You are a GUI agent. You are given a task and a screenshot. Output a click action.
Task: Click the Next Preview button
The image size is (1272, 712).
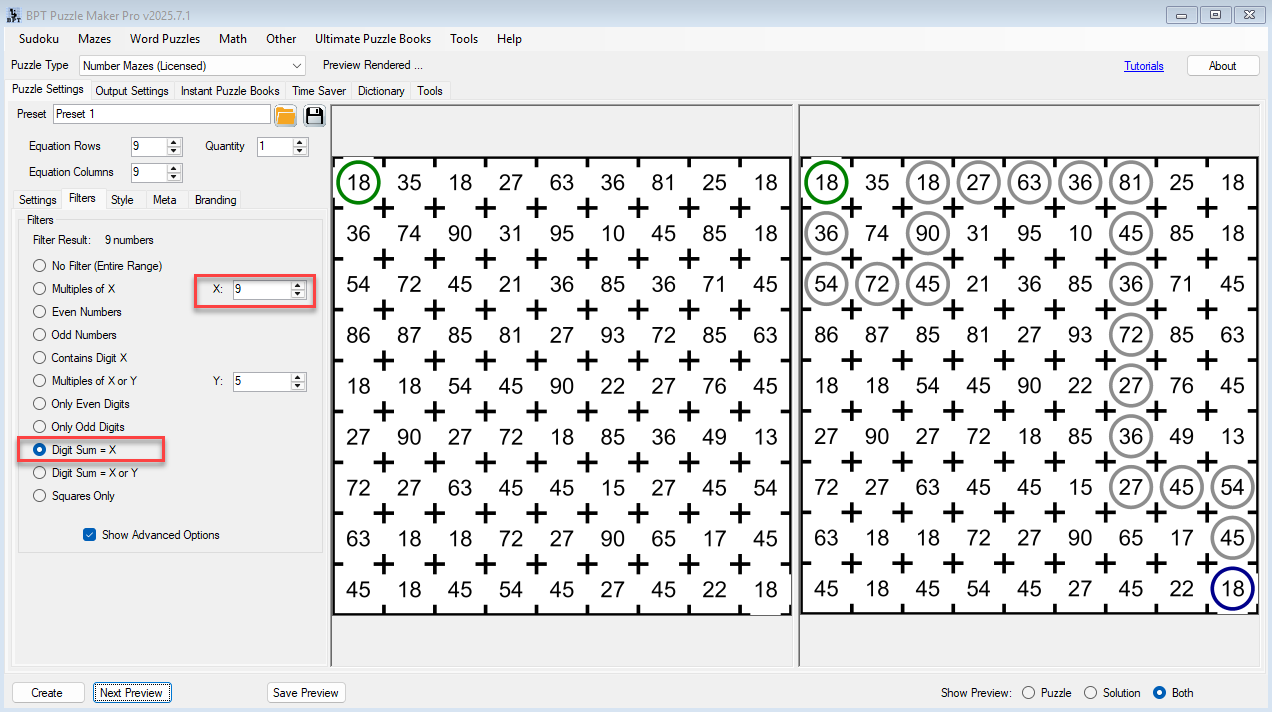pos(132,693)
